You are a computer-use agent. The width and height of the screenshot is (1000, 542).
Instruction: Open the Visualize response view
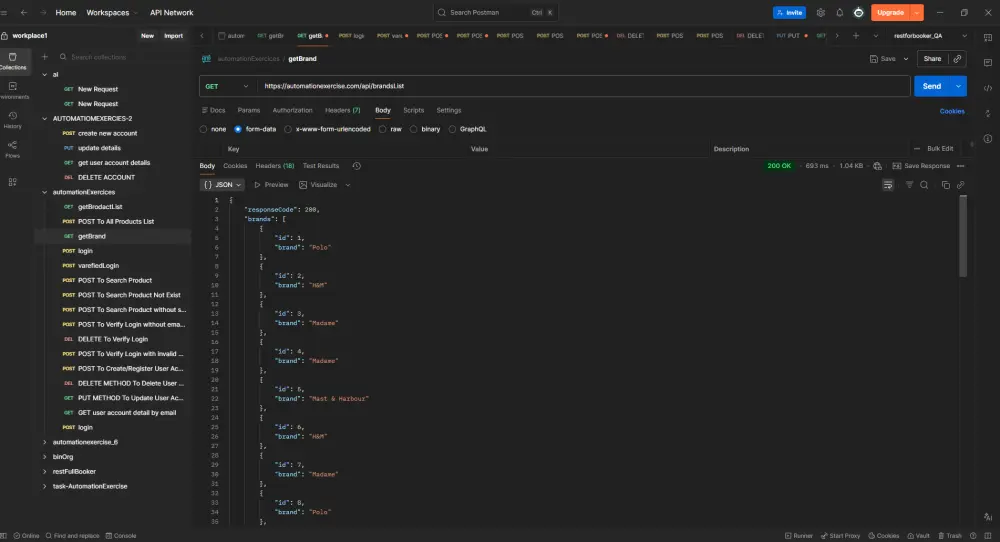coord(318,185)
